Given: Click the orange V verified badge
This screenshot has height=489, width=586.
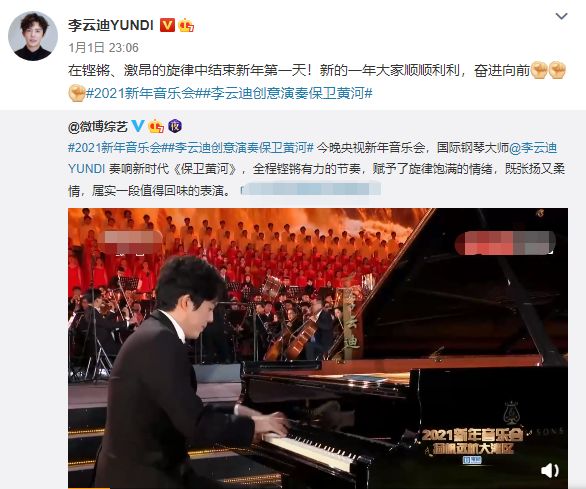Looking at the screenshot, I should [x=167, y=25].
